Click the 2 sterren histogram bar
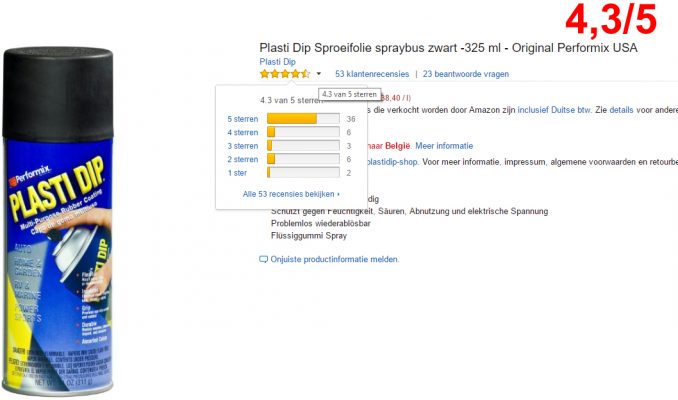Viewport: 678px width, 400px height. click(303, 159)
